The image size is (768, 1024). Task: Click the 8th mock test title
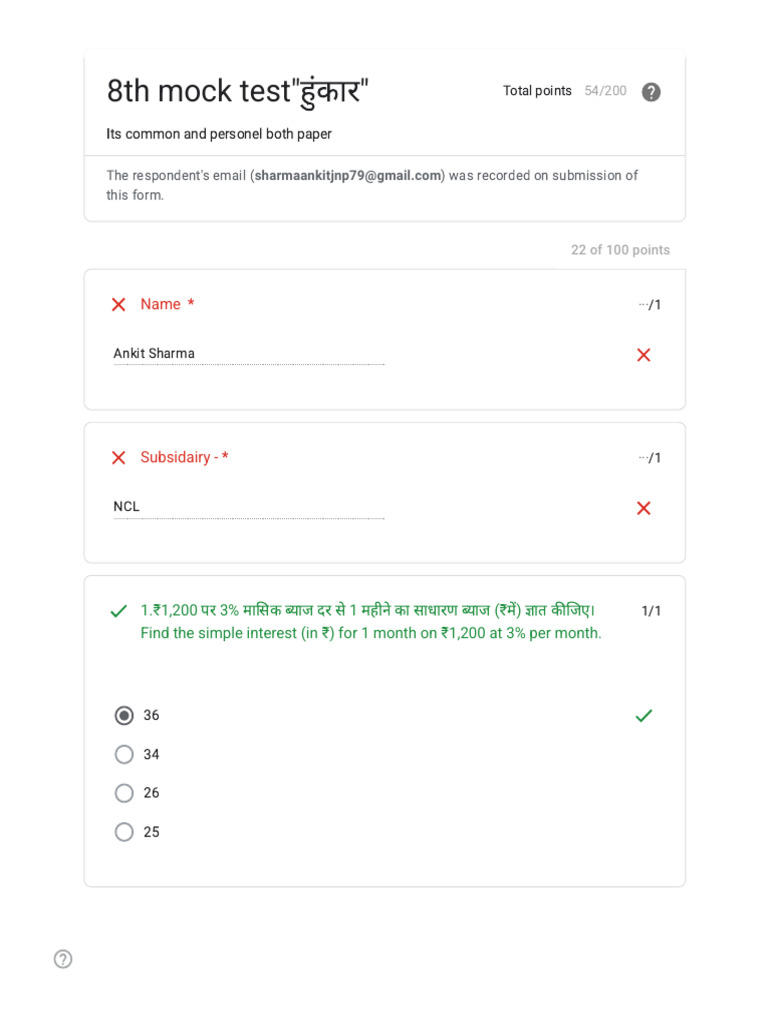point(238,92)
